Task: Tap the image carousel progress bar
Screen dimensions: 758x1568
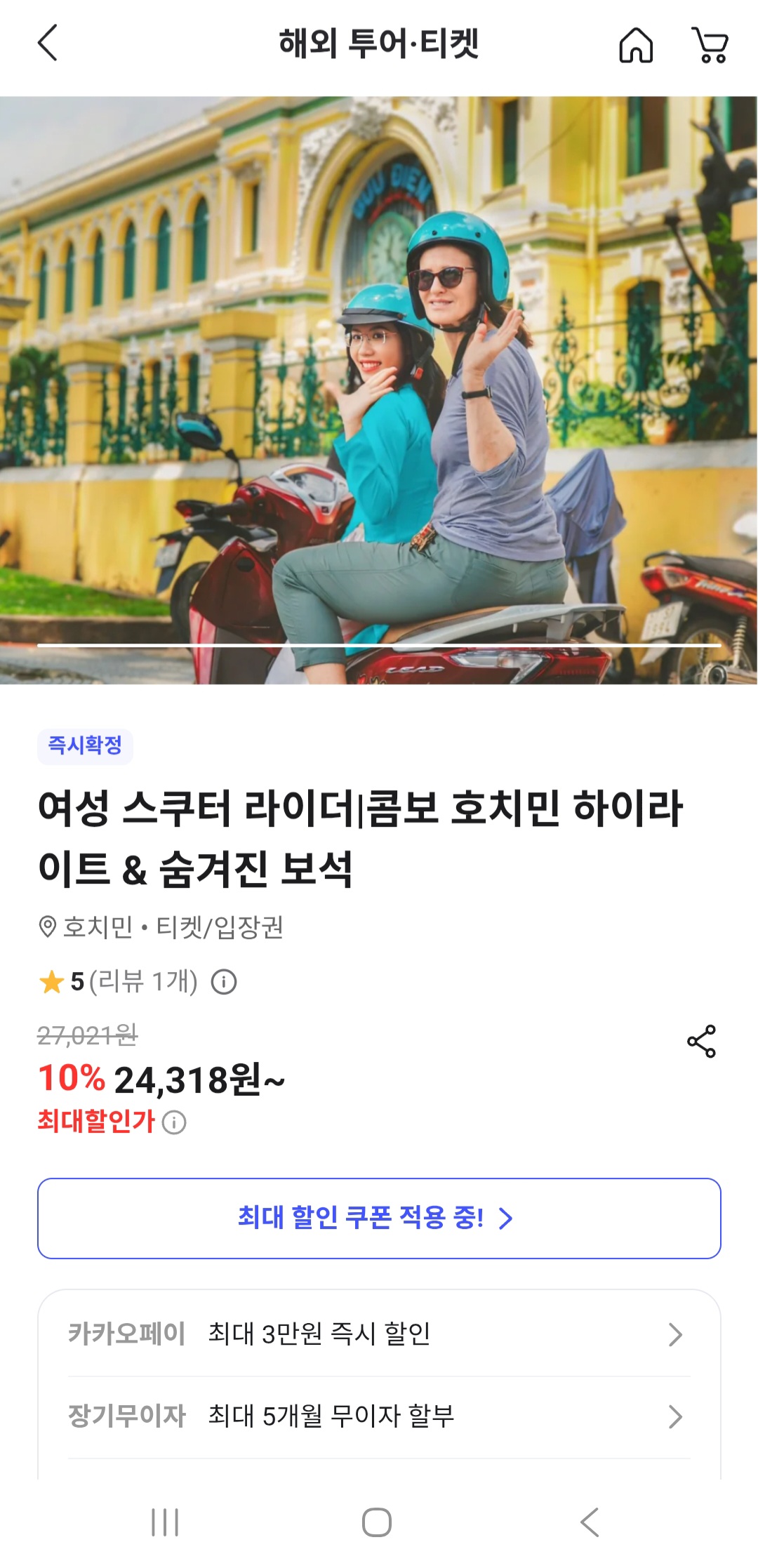Action: [x=379, y=644]
